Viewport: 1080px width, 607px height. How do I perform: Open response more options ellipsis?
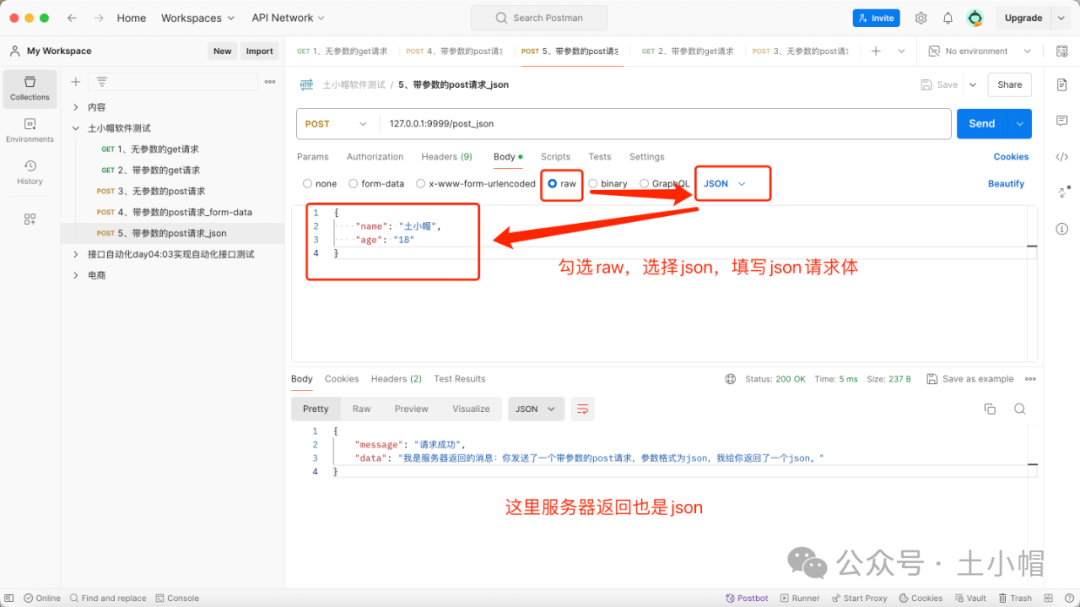pos(1030,379)
